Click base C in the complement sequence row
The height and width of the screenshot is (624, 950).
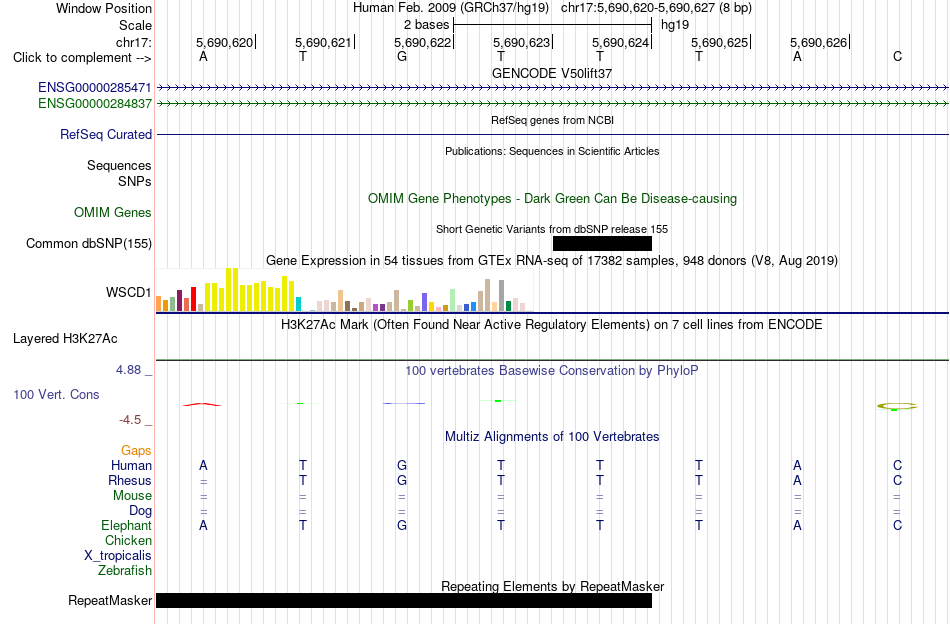coord(897,57)
